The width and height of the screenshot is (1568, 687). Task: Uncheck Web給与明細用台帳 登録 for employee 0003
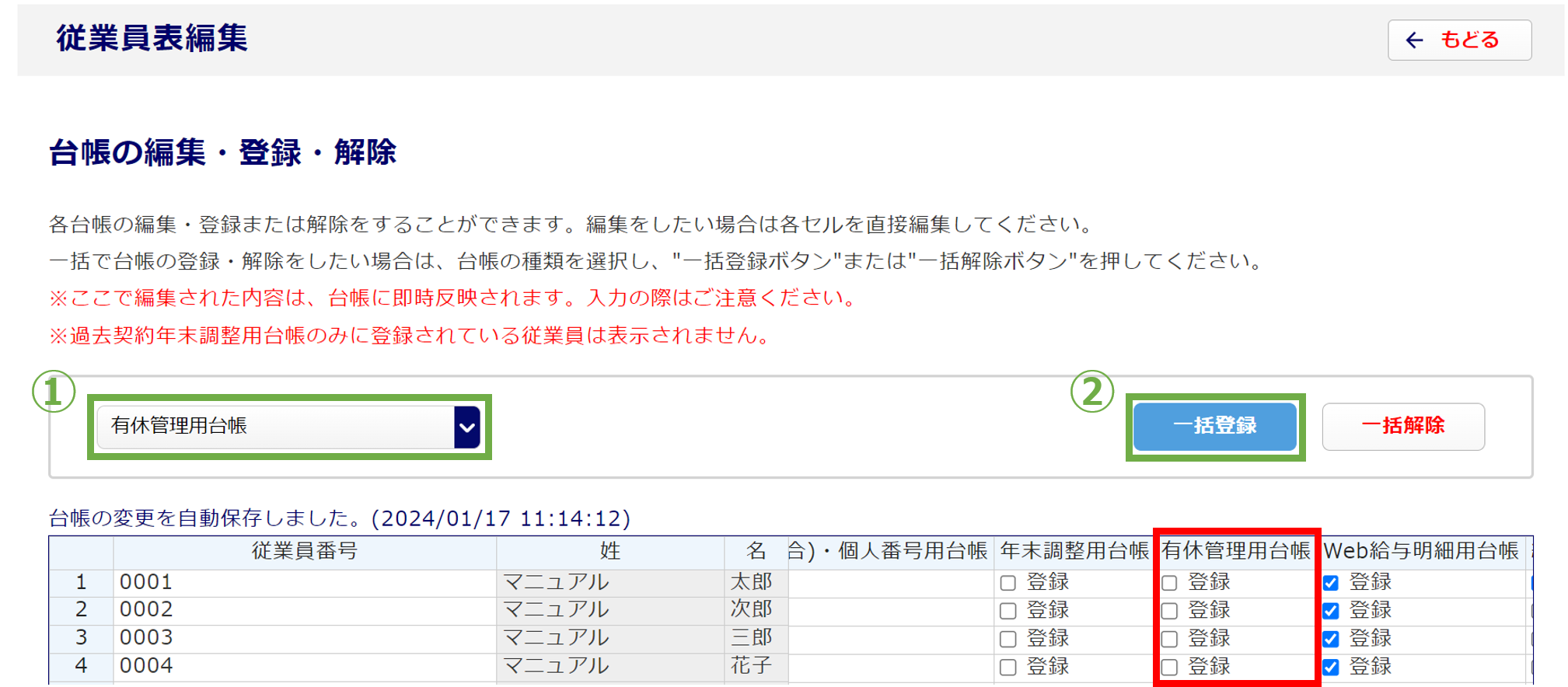click(1331, 639)
